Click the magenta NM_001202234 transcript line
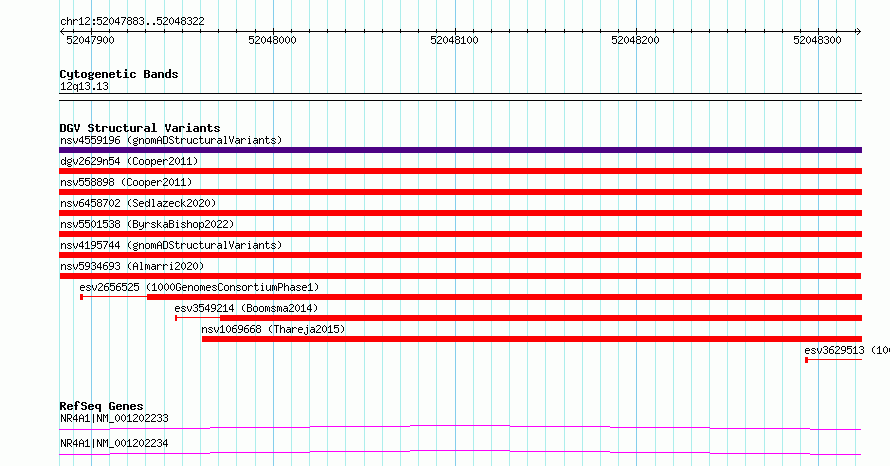Screen dimensions: 890x466 (460, 452)
